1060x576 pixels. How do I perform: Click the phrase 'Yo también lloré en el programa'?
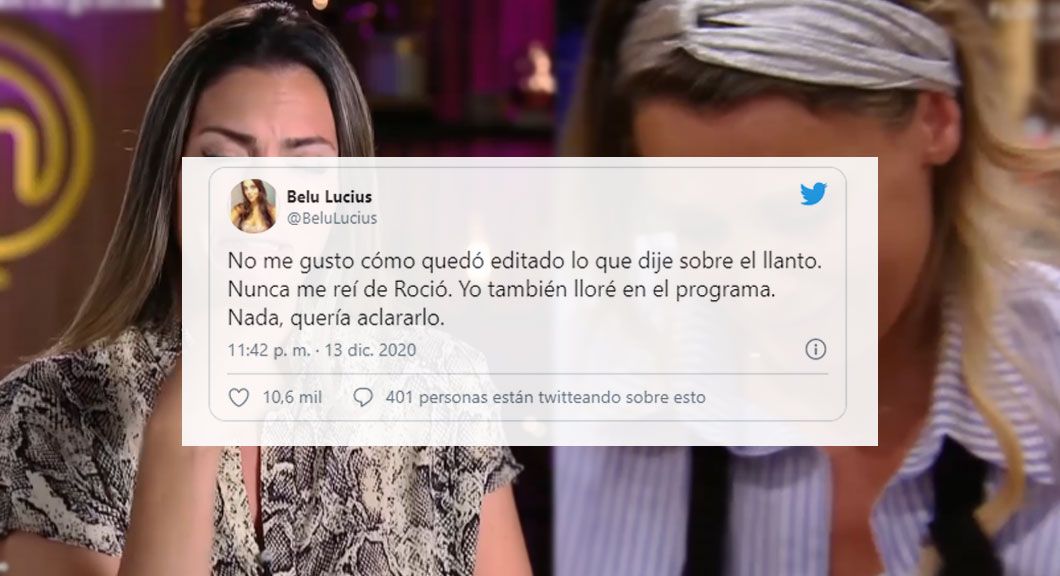[x=617, y=289]
